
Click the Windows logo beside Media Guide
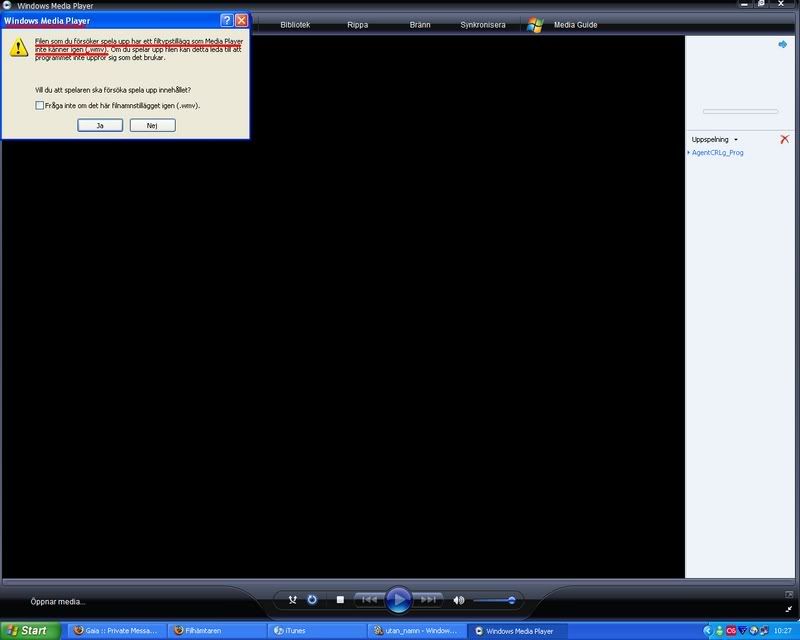535,24
